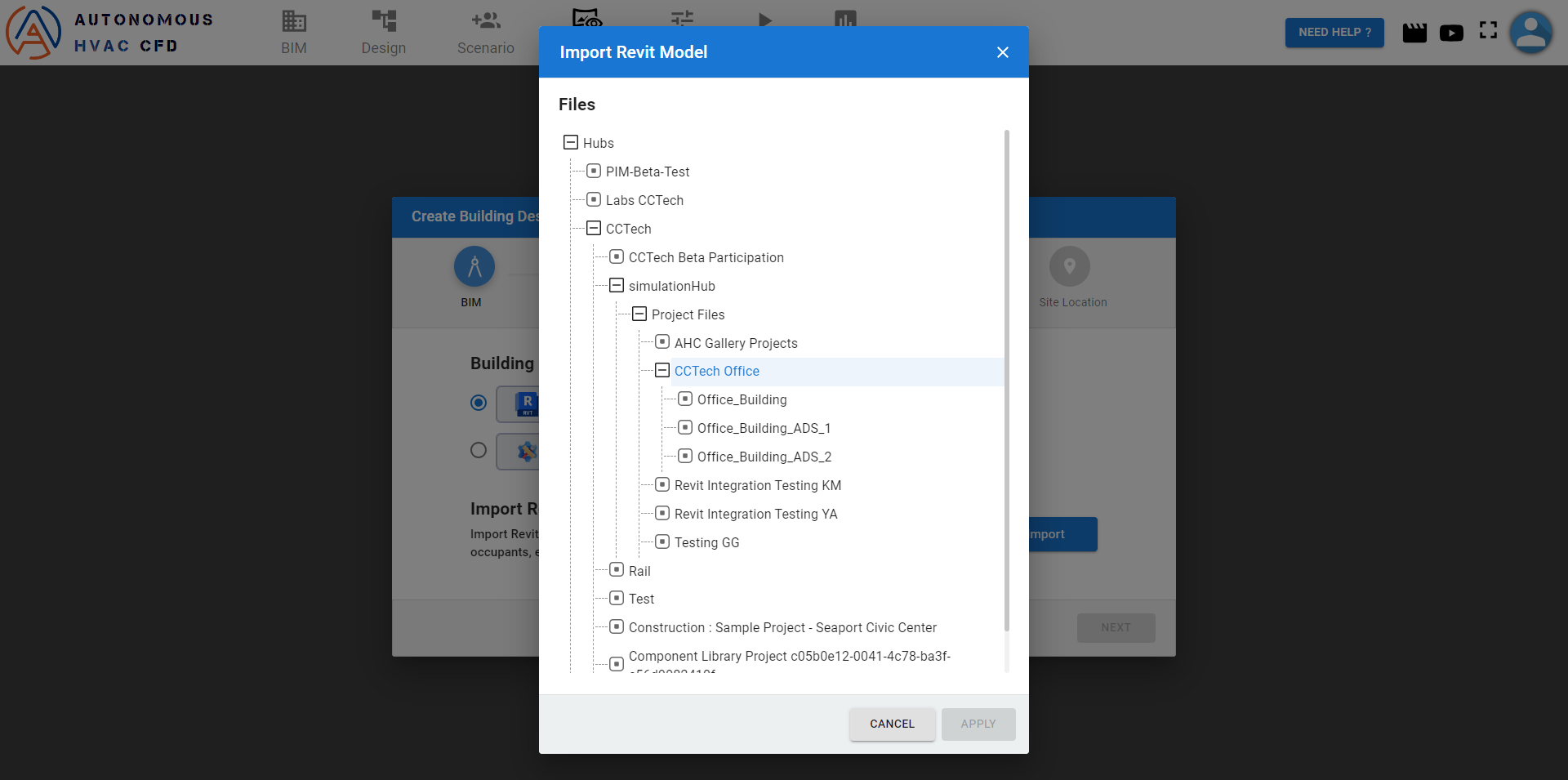Click the Apply button
Viewport: 1568px width, 780px height.
tap(978, 724)
